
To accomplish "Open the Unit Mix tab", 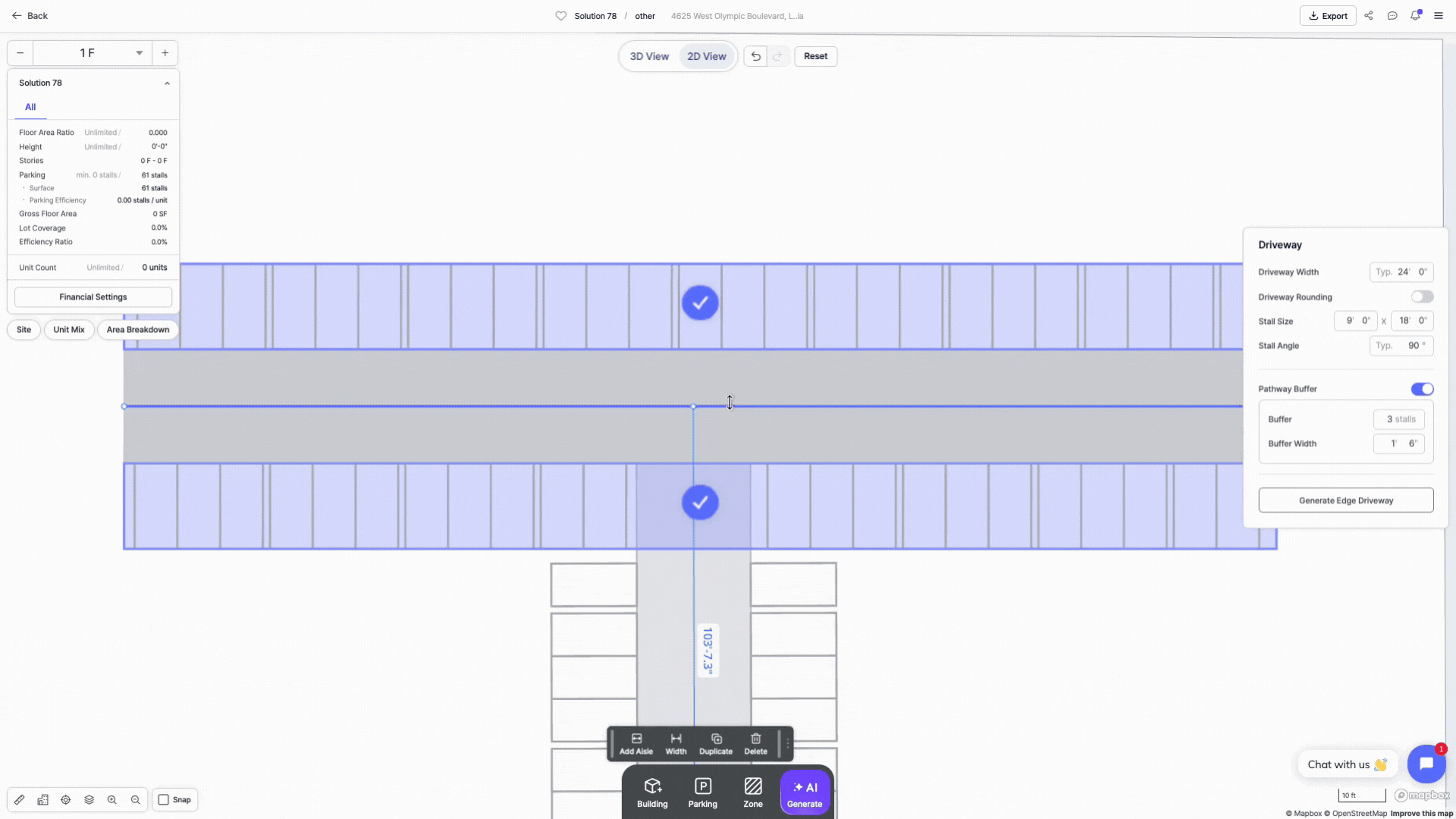I will point(69,330).
